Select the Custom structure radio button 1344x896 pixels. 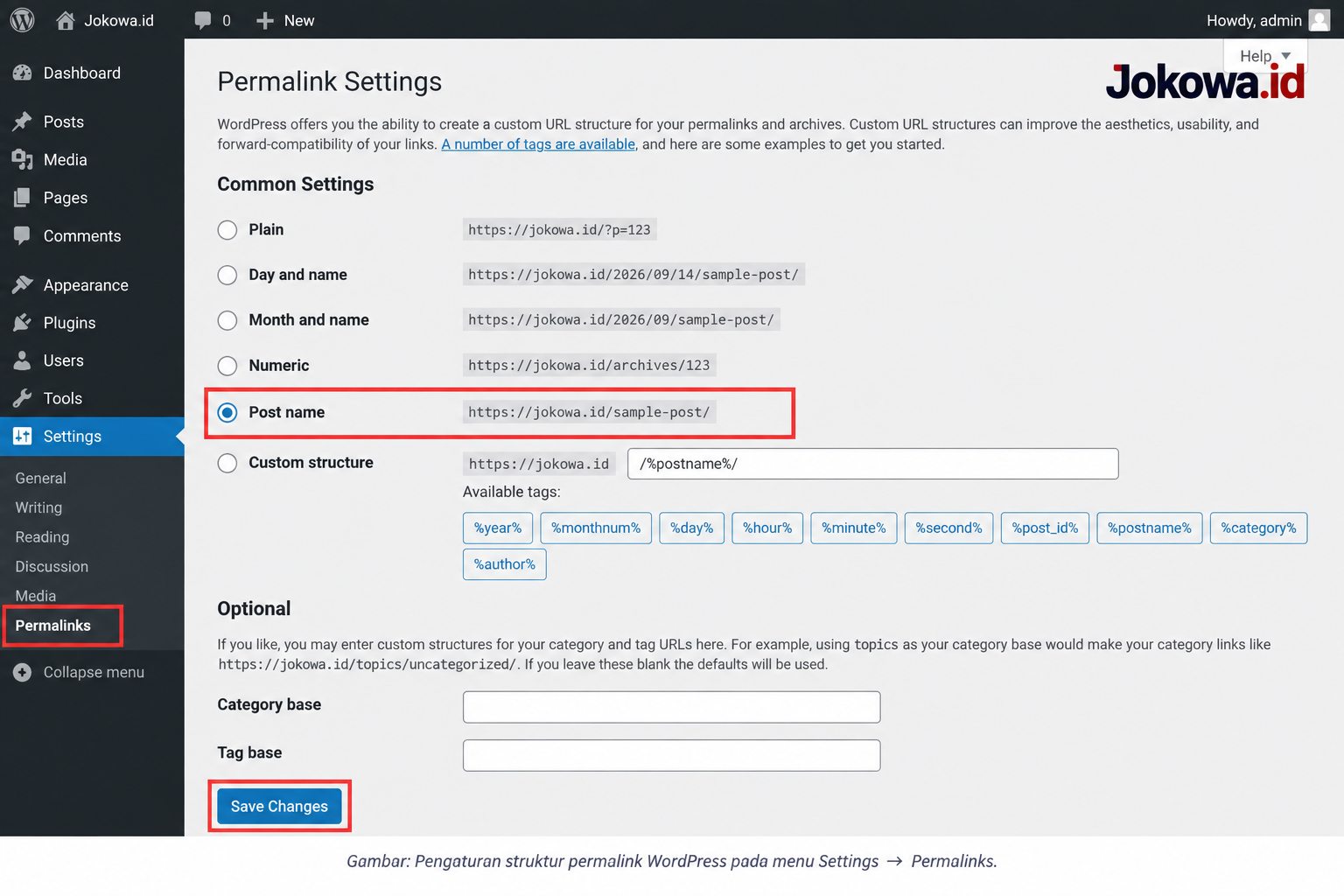click(227, 463)
